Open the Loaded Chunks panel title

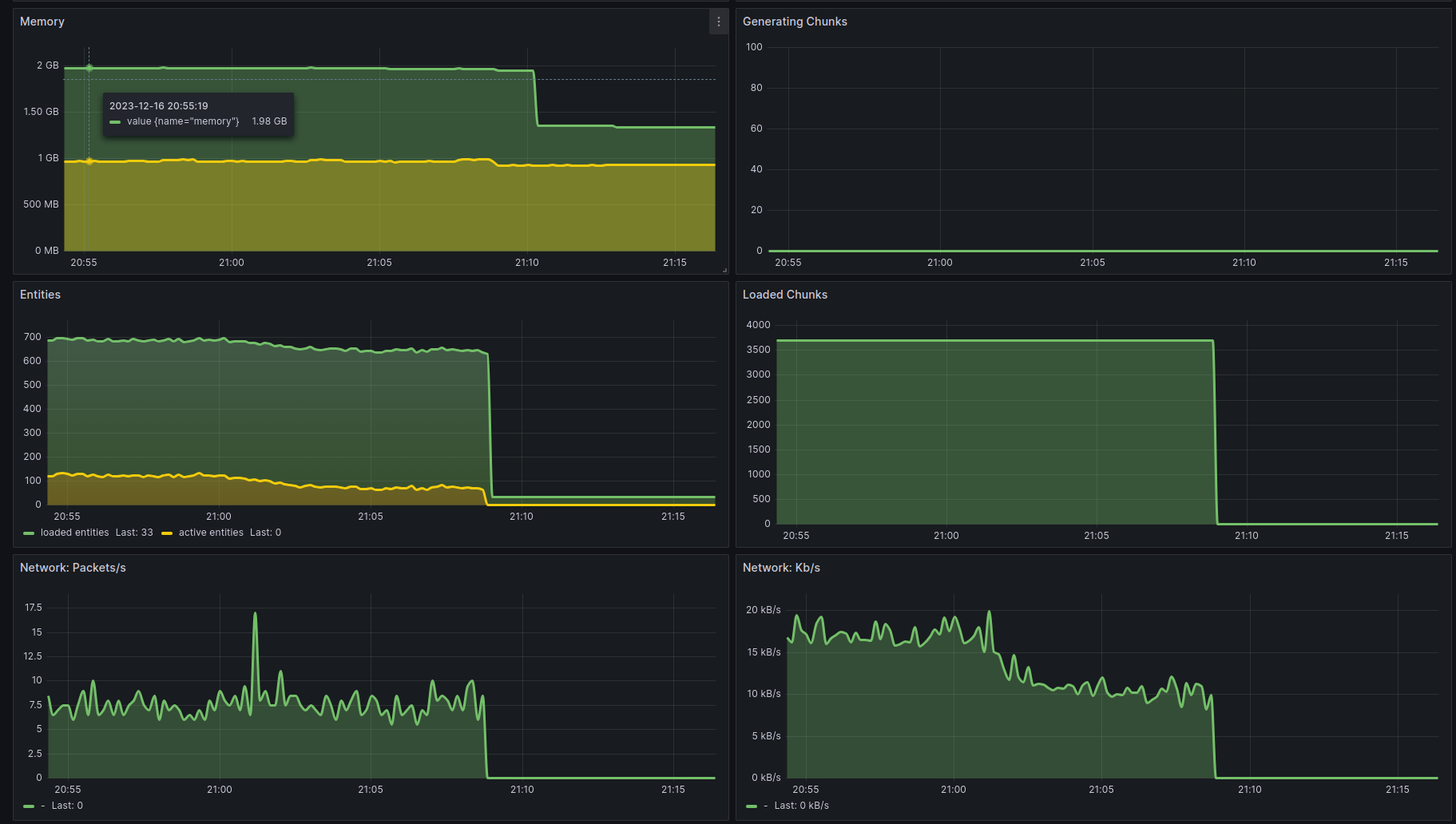click(785, 295)
